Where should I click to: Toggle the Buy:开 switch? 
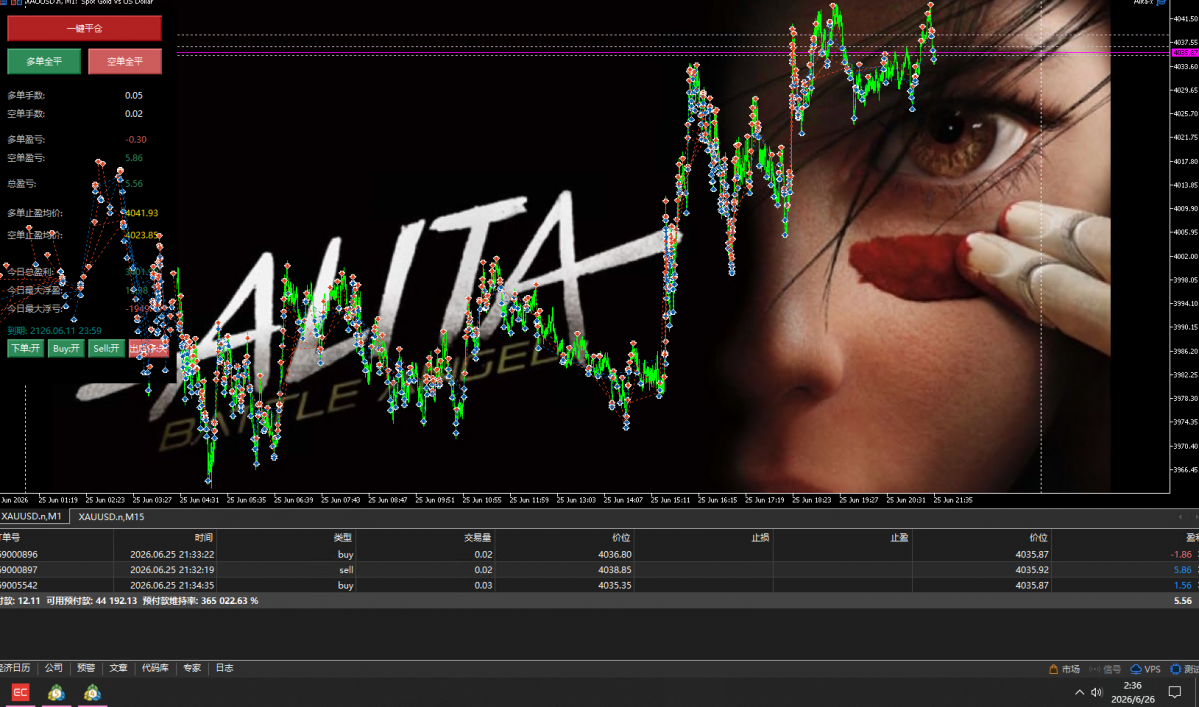[66, 349]
